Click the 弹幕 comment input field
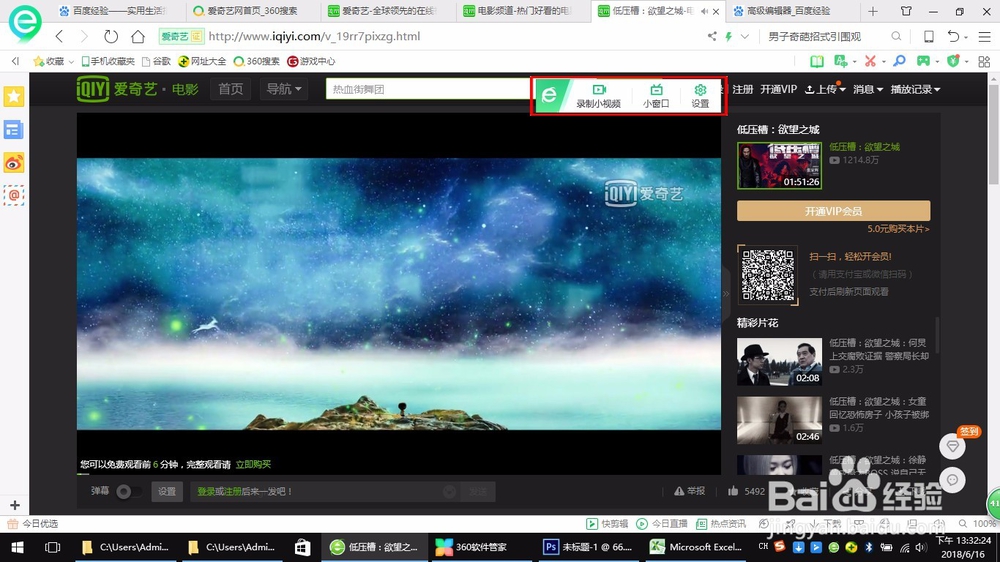 tap(323, 491)
